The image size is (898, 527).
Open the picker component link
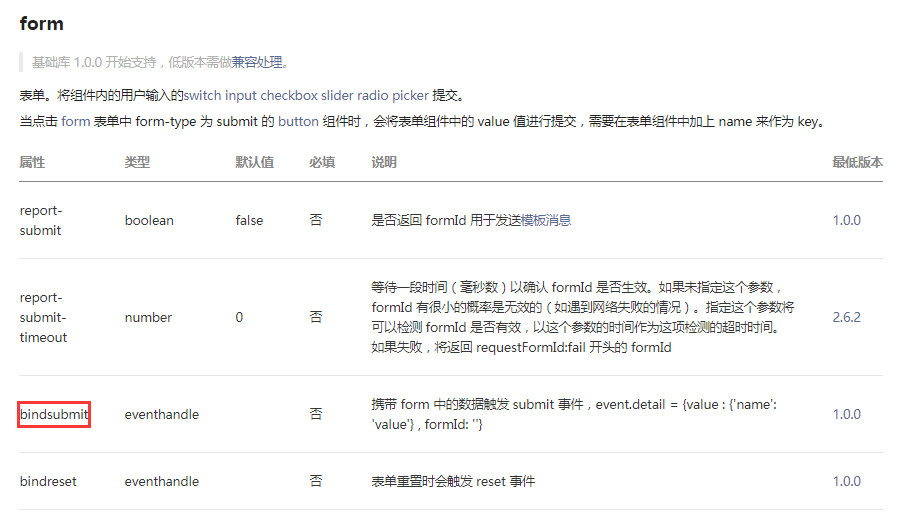click(x=410, y=95)
